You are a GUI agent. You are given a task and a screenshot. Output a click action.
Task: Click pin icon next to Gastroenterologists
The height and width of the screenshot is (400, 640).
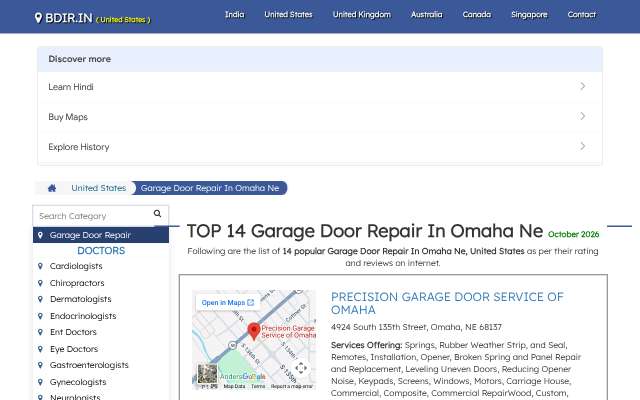[40, 365]
